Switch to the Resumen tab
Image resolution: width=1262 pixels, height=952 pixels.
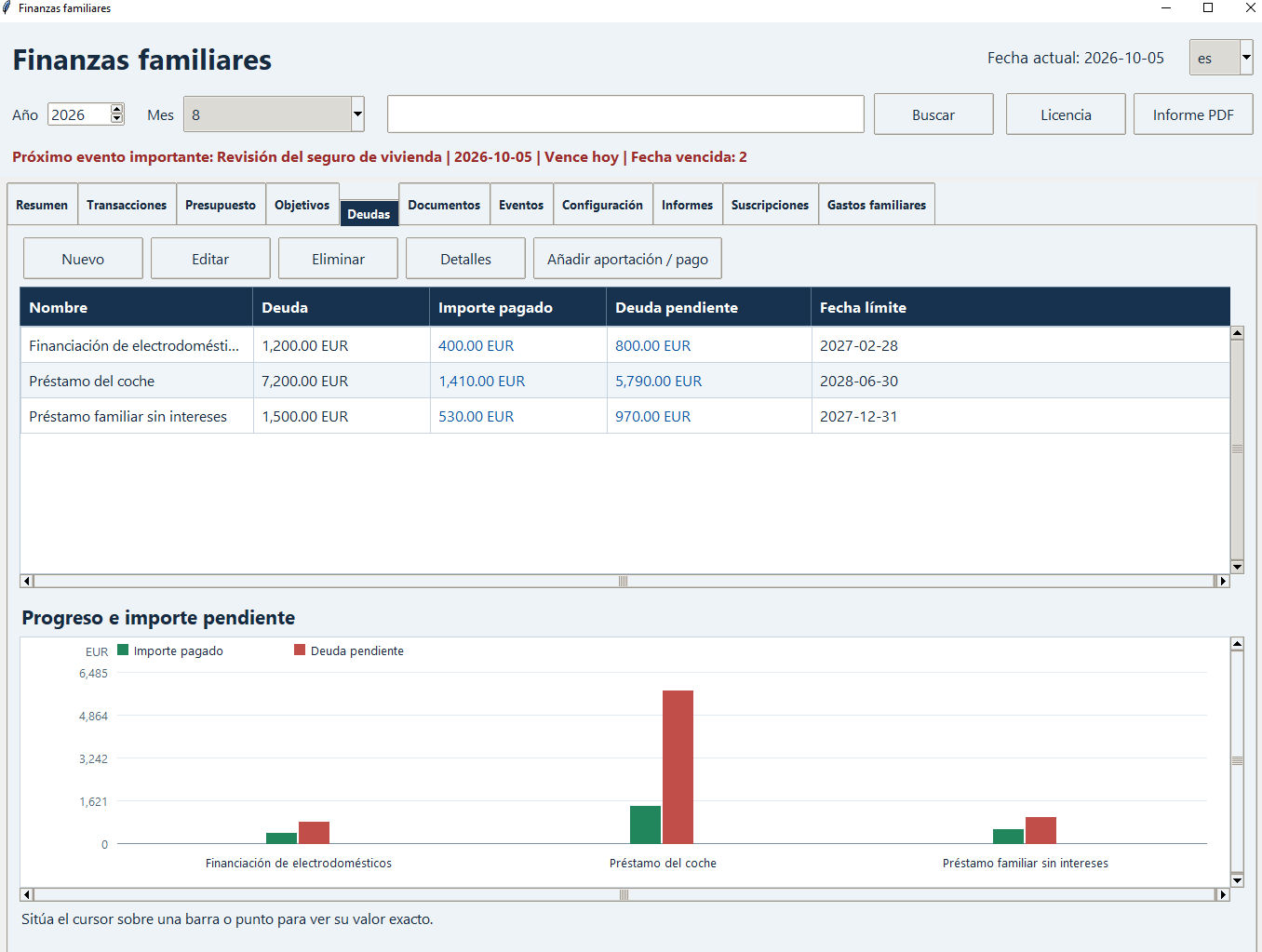(x=42, y=205)
